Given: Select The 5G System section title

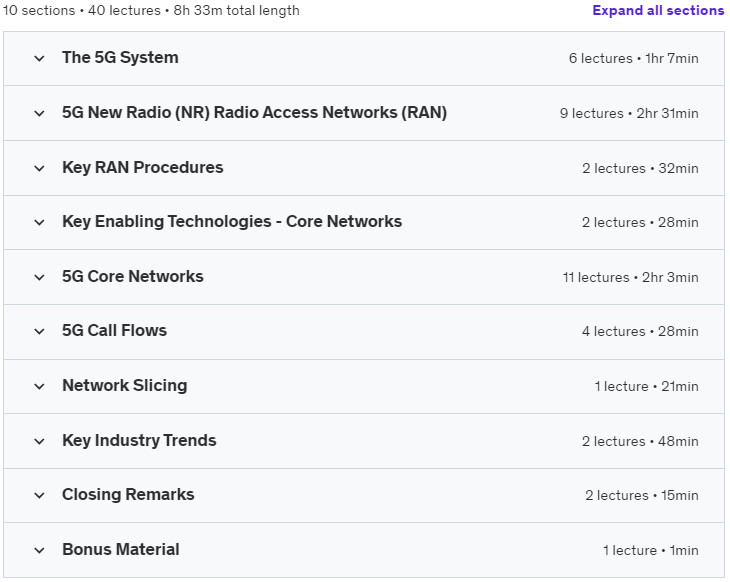Looking at the screenshot, I should 120,58.
